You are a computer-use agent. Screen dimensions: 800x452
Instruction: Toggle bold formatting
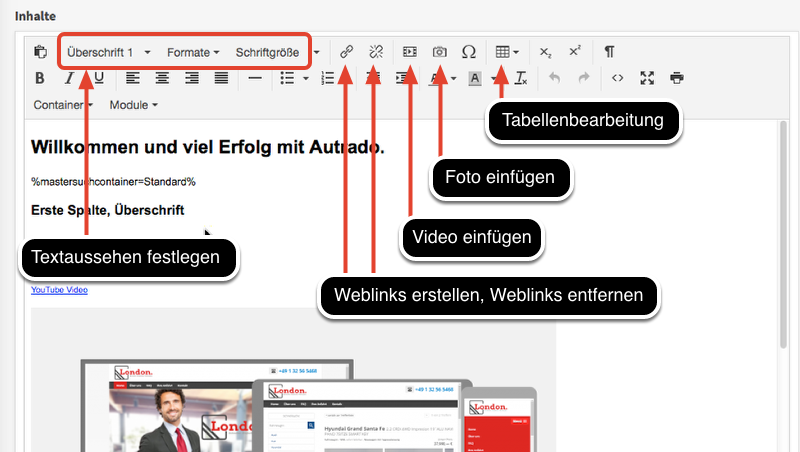coord(40,78)
